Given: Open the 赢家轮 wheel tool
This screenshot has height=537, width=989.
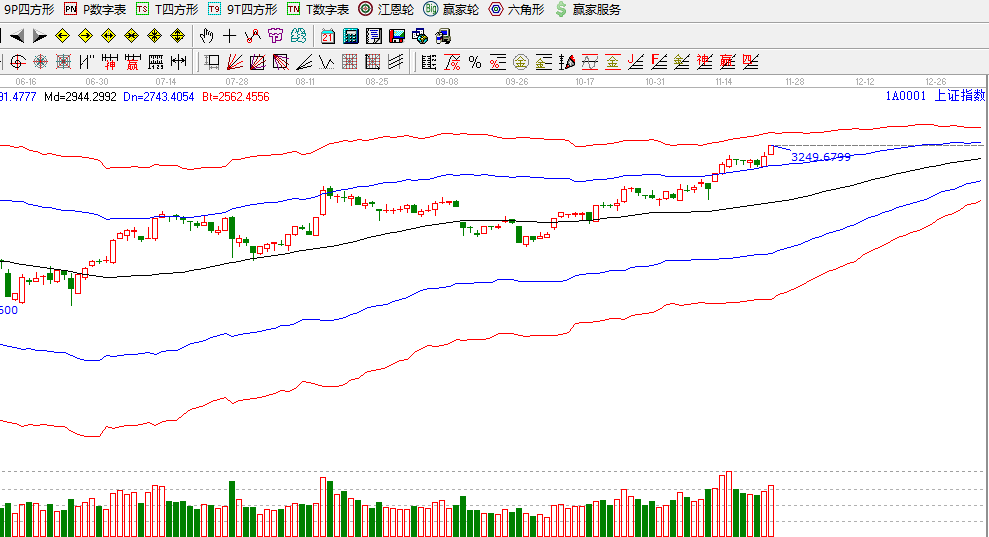Looking at the screenshot, I should (x=451, y=9).
